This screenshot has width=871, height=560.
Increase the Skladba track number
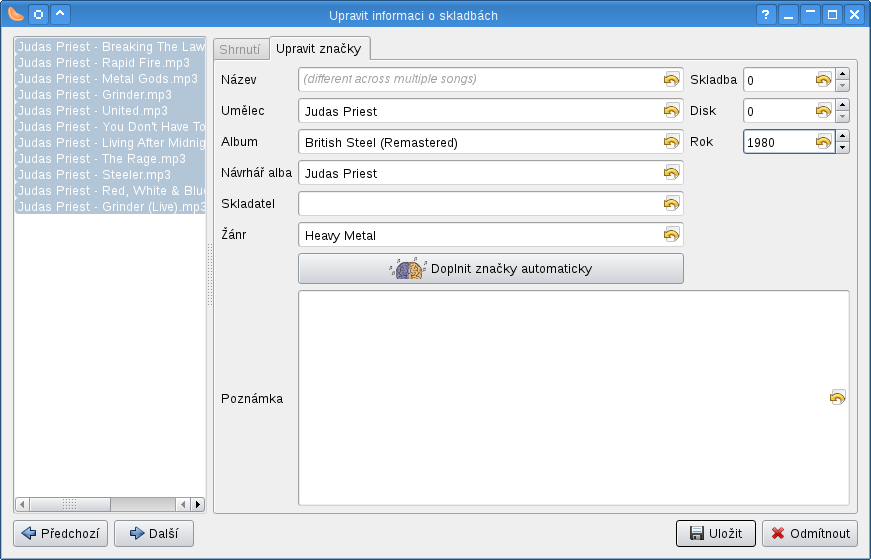(x=843, y=74)
